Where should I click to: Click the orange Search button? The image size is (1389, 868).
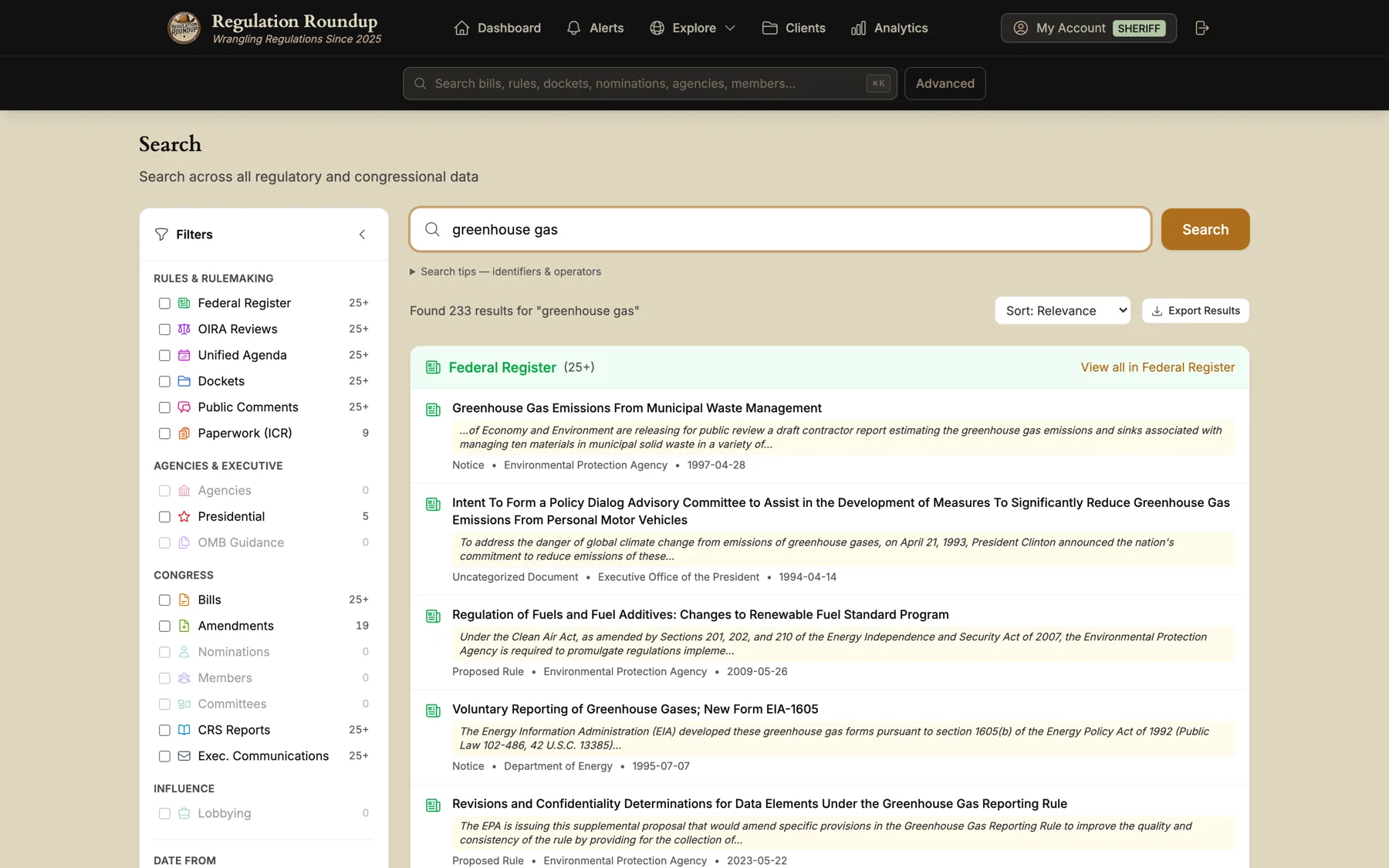click(x=1205, y=229)
